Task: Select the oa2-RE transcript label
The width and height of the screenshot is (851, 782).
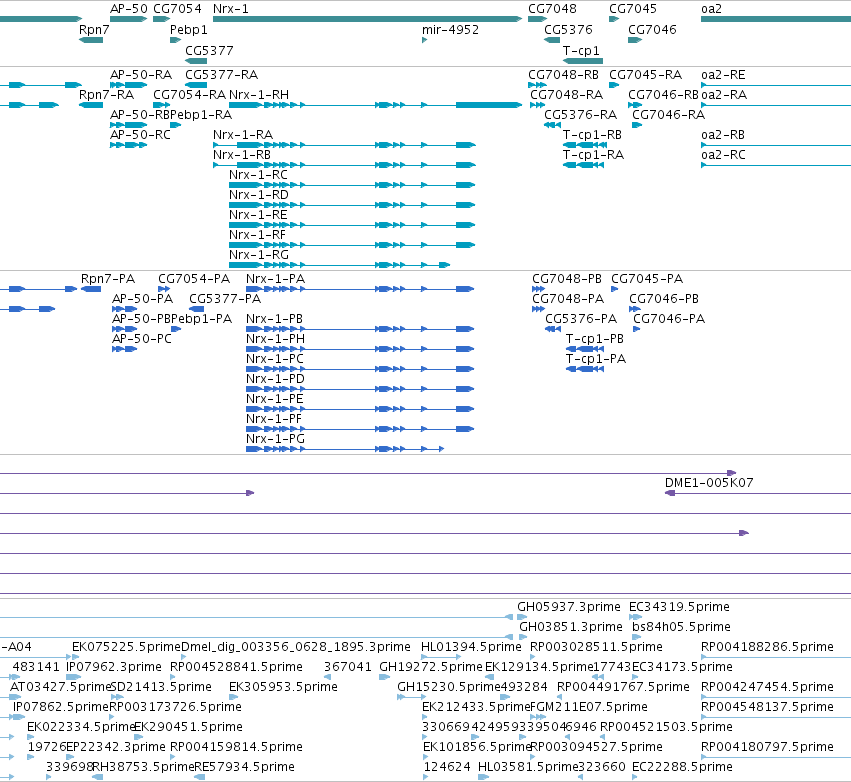Action: (723, 74)
